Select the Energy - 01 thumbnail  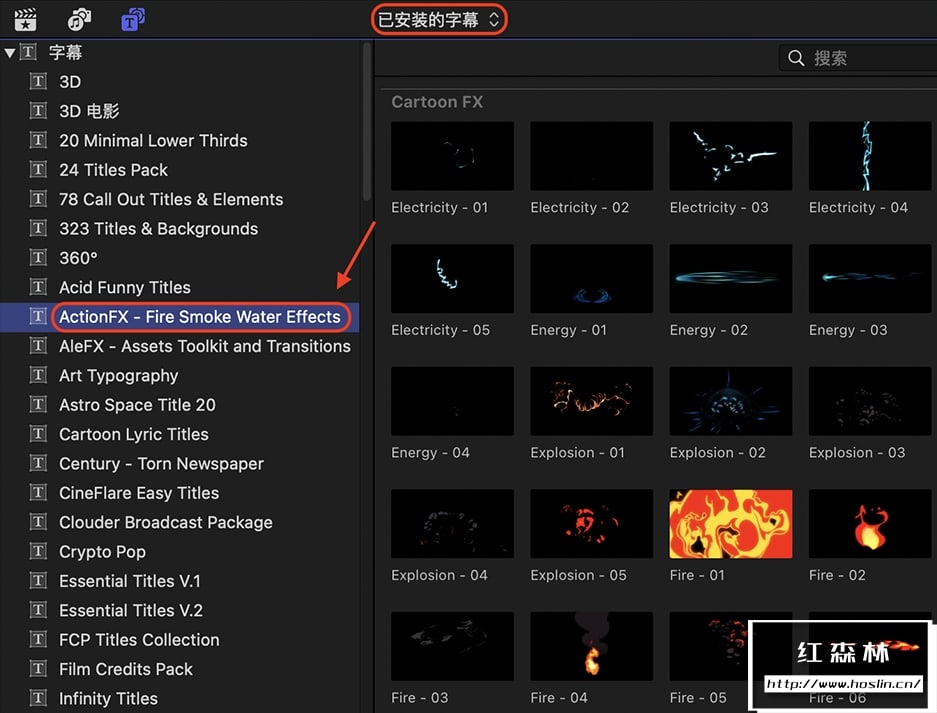[x=592, y=279]
